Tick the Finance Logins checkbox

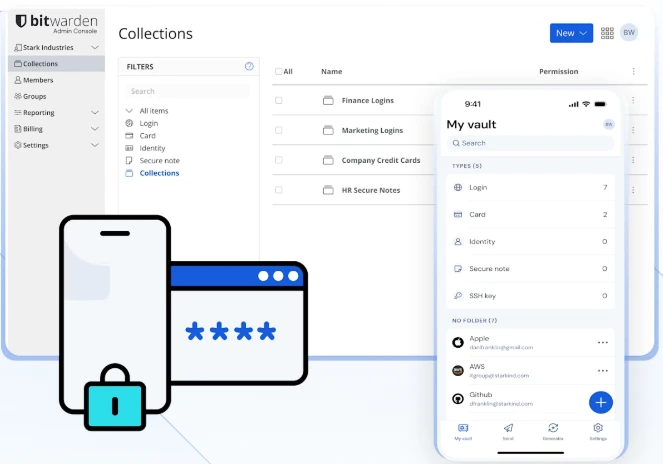(279, 101)
